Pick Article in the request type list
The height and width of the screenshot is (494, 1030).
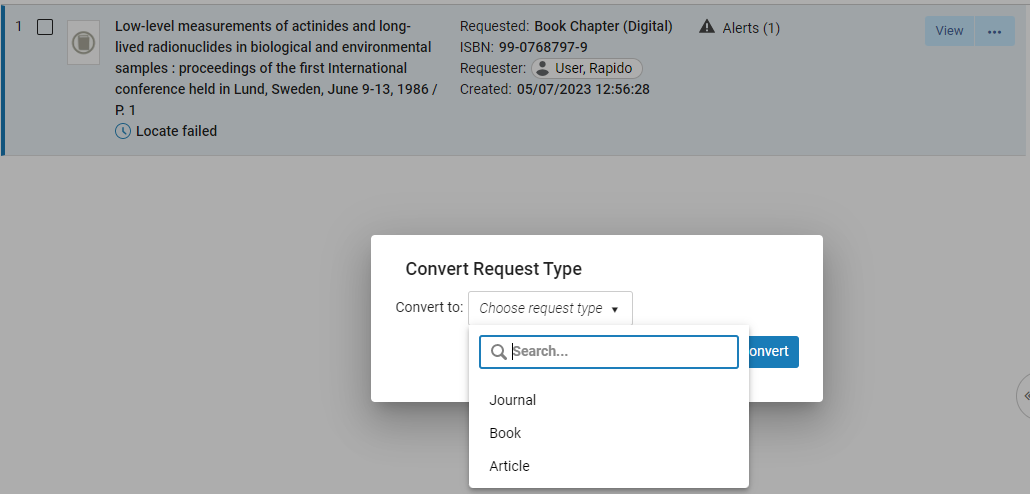coord(509,466)
